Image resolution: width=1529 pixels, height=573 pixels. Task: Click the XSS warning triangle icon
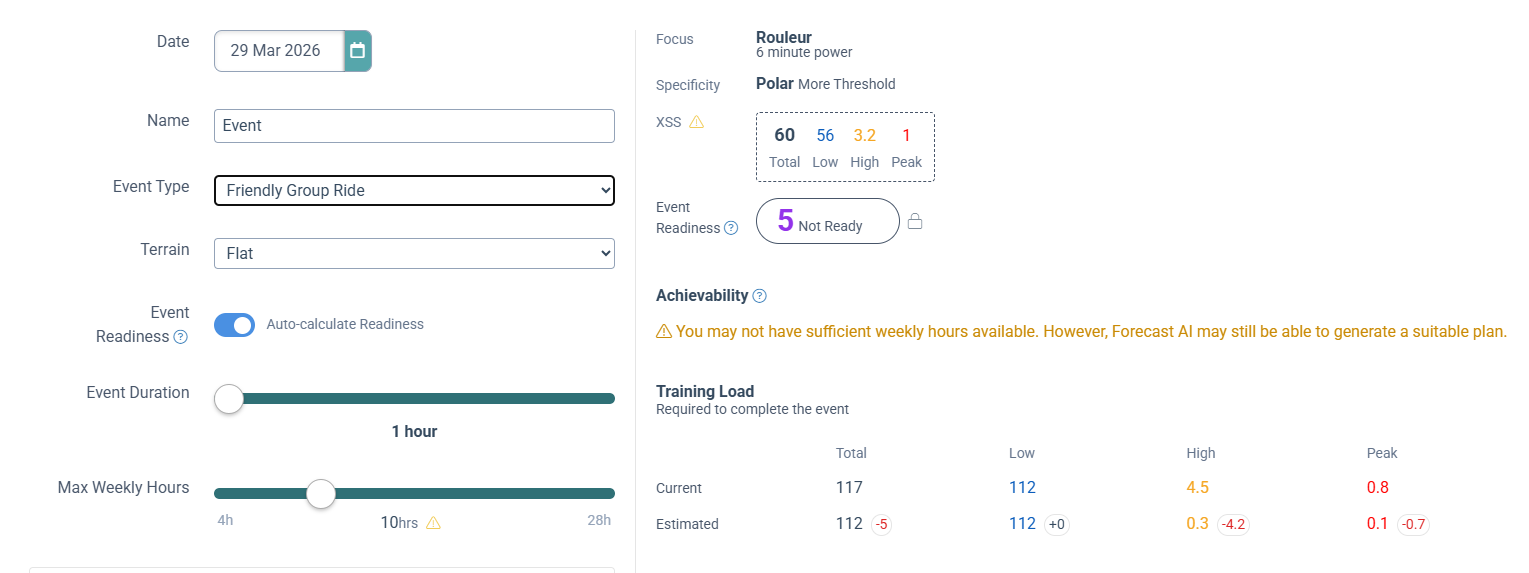tap(697, 122)
